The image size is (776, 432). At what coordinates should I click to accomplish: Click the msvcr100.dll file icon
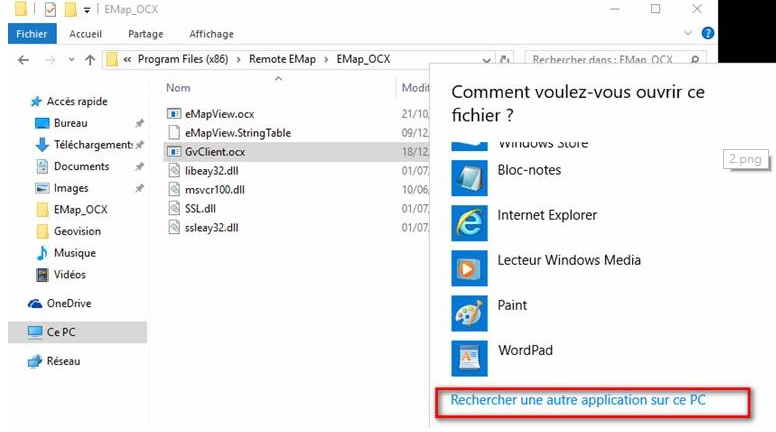click(174, 190)
